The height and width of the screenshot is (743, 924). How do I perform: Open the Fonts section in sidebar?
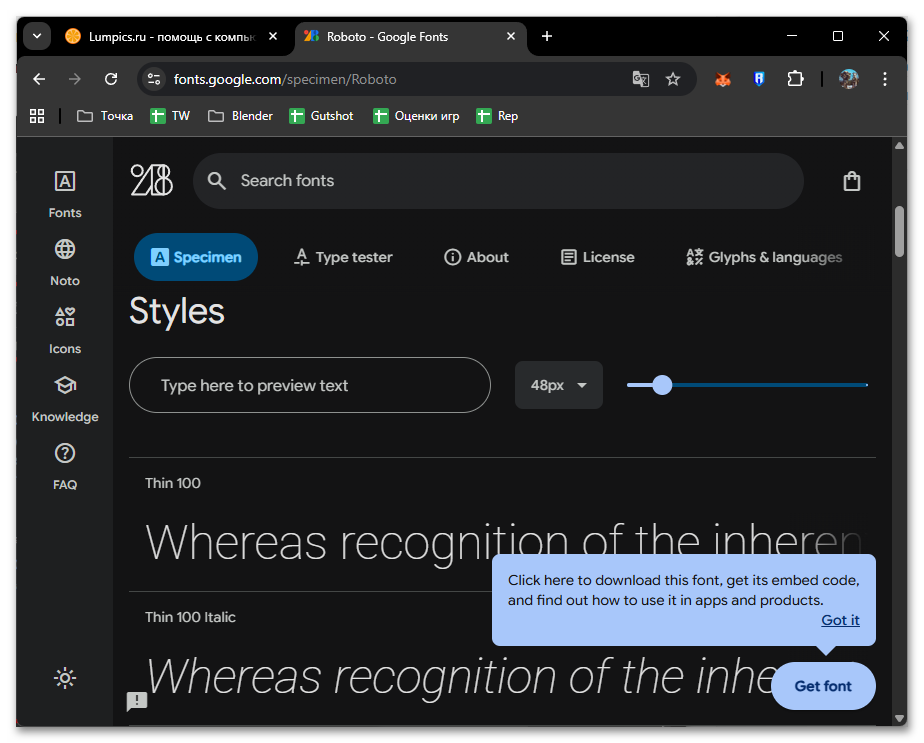(x=65, y=193)
